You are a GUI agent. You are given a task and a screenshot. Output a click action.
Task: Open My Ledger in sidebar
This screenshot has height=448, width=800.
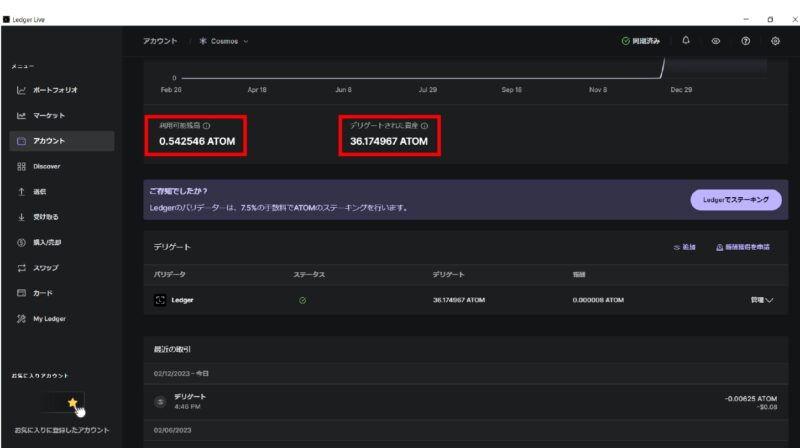coord(48,319)
